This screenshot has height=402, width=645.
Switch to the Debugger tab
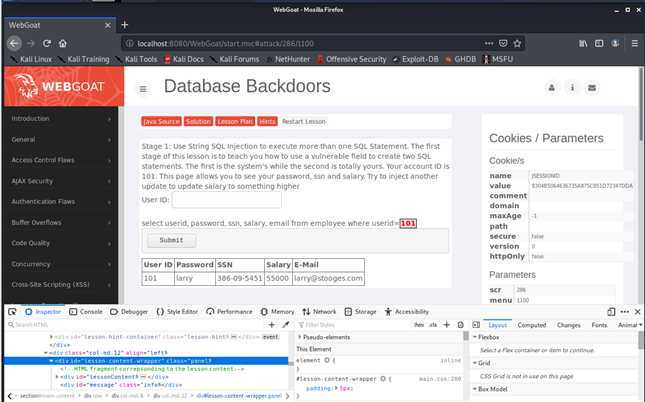[x=129, y=312]
